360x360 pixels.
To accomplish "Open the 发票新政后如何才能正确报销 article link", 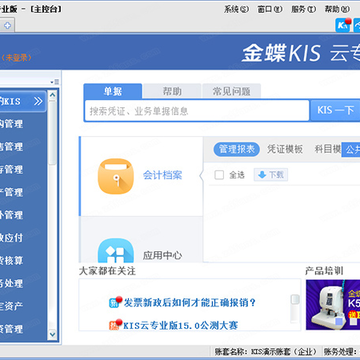I will point(190,303).
